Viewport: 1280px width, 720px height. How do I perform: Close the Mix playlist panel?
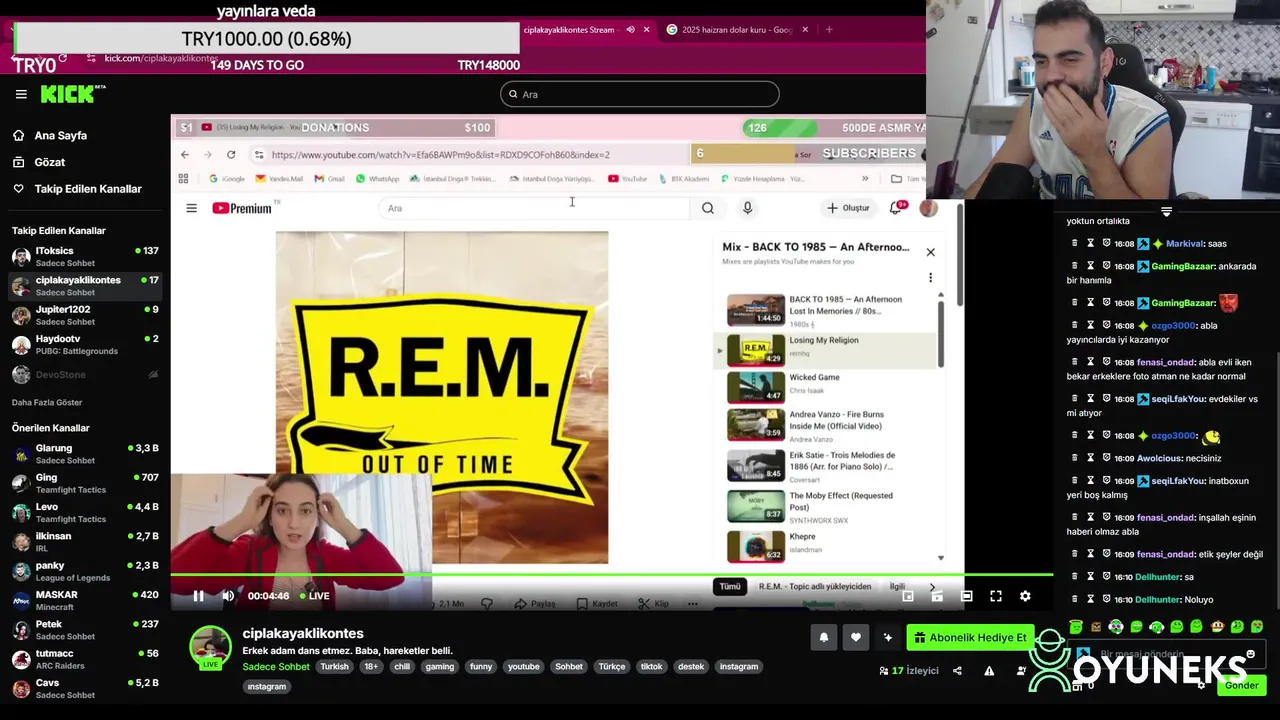pos(930,252)
